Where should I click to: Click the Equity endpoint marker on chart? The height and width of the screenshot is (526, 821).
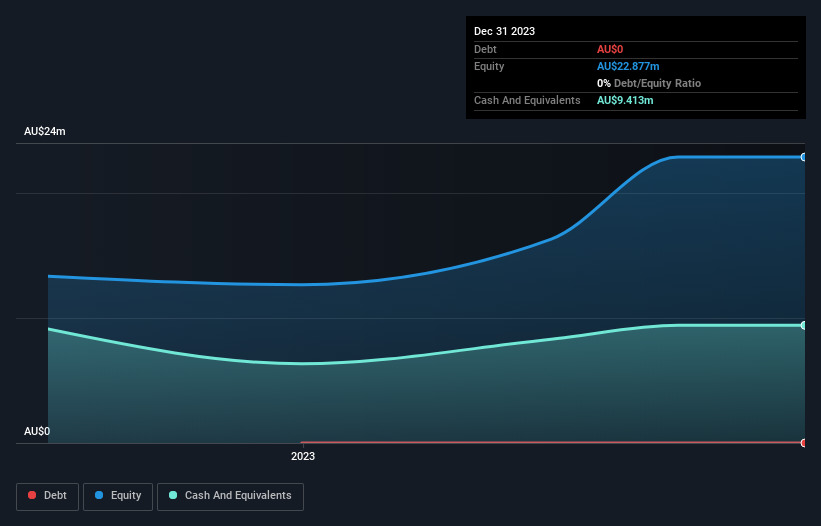click(x=804, y=157)
